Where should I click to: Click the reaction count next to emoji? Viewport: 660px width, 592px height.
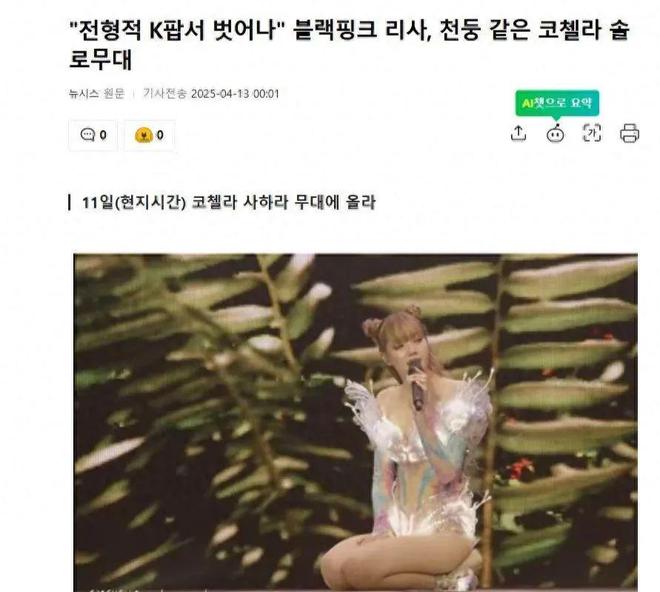(x=160, y=135)
